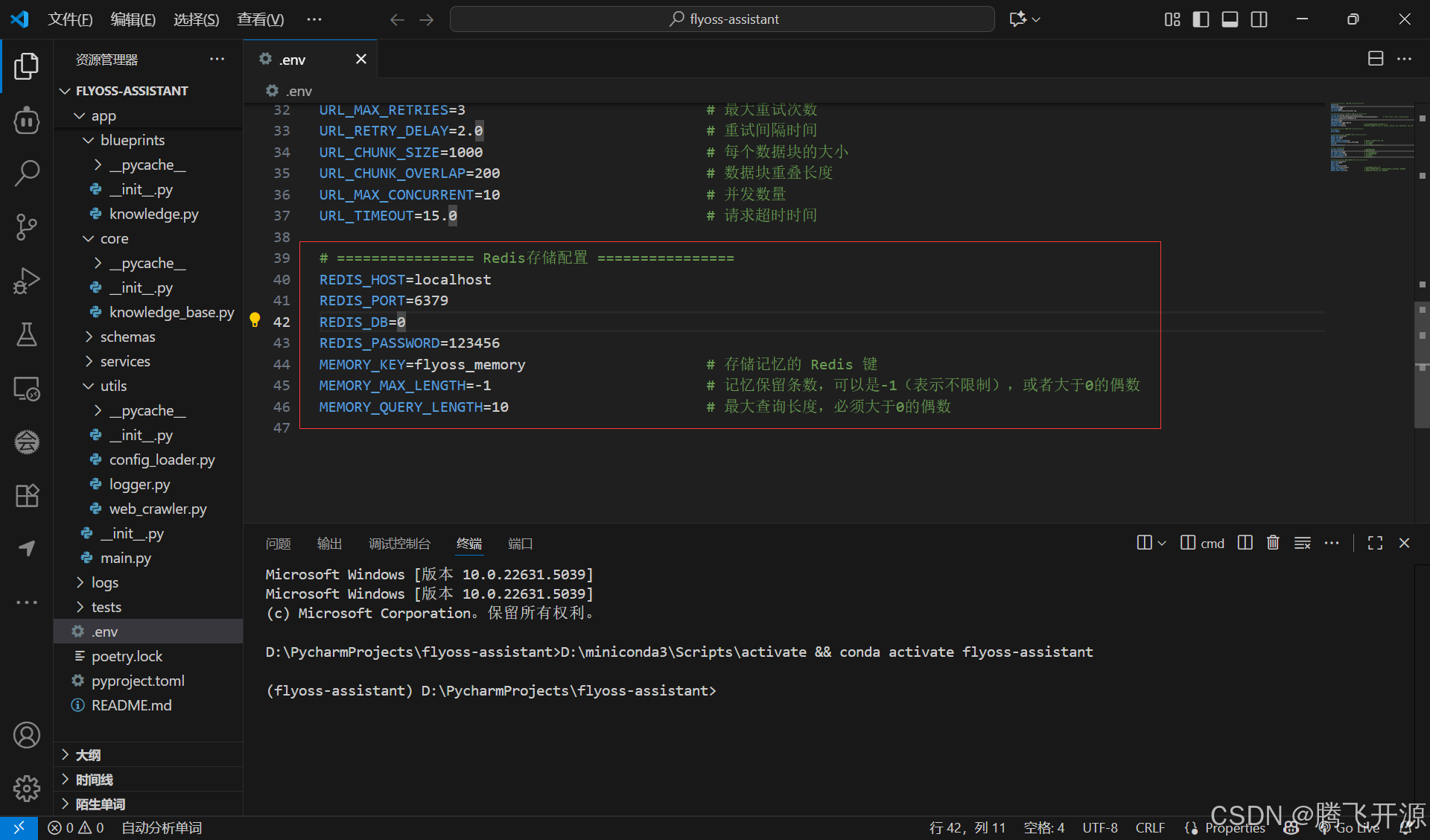
Task: Toggle primary sidebar visibility
Action: click(1201, 19)
